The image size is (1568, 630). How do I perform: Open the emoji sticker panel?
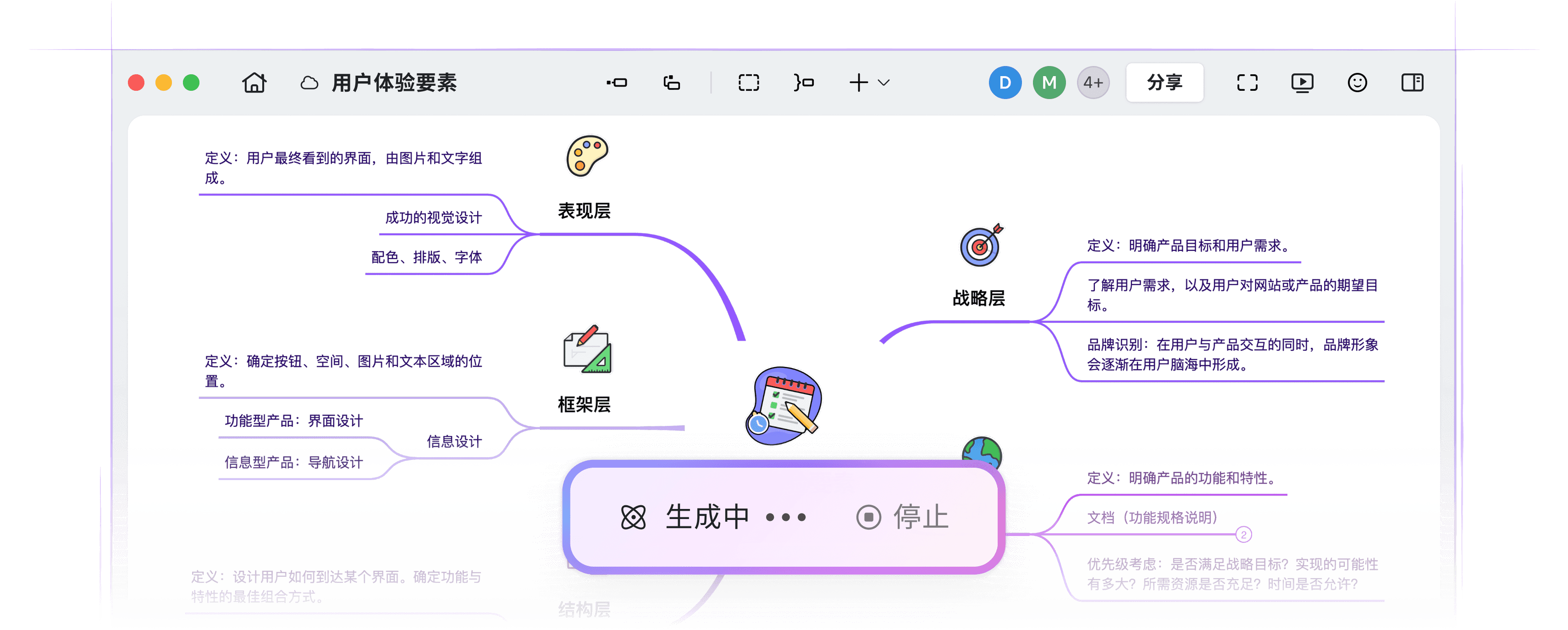pyautogui.click(x=1358, y=82)
